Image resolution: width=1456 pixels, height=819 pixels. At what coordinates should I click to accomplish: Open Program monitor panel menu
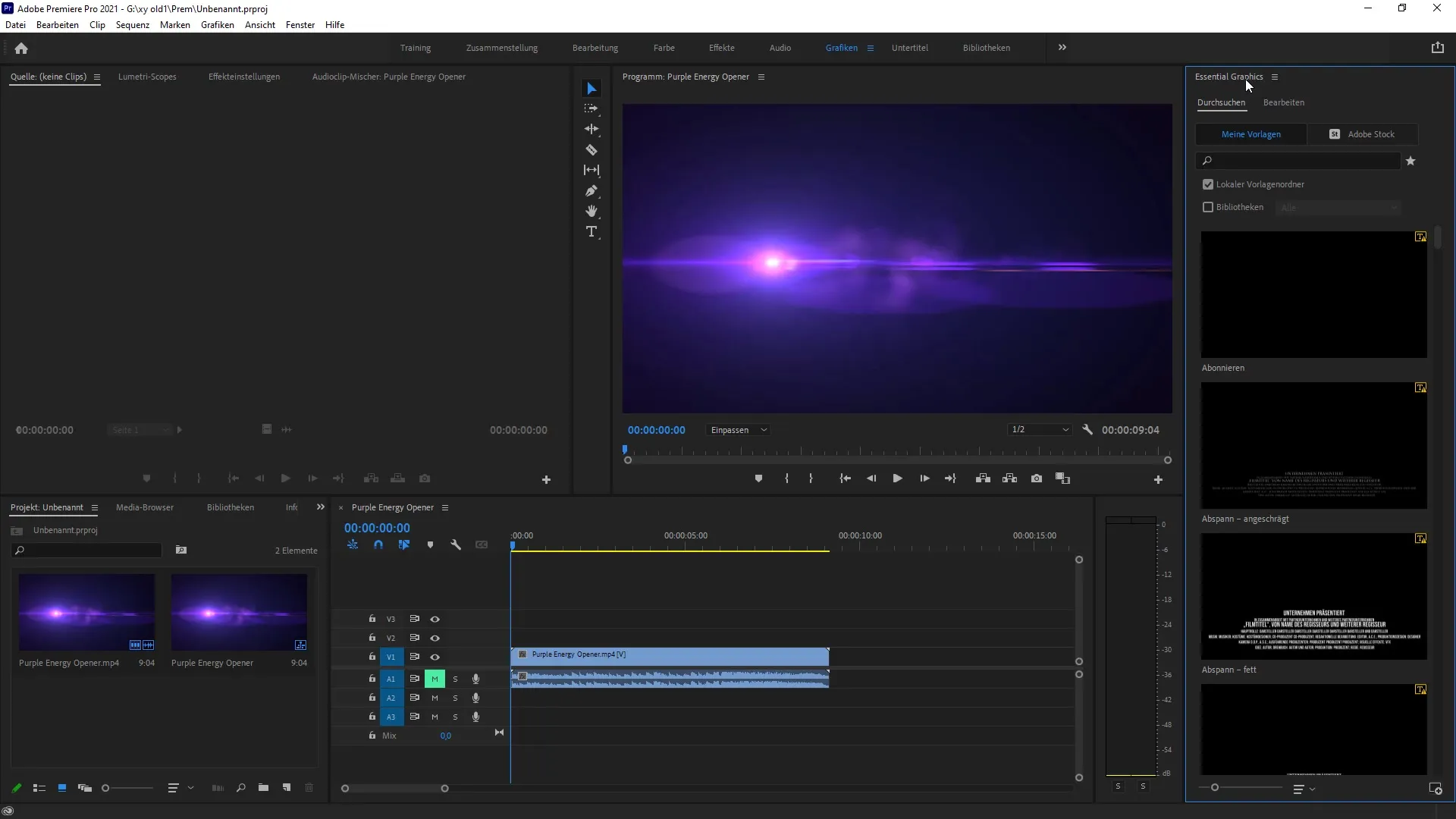click(761, 77)
